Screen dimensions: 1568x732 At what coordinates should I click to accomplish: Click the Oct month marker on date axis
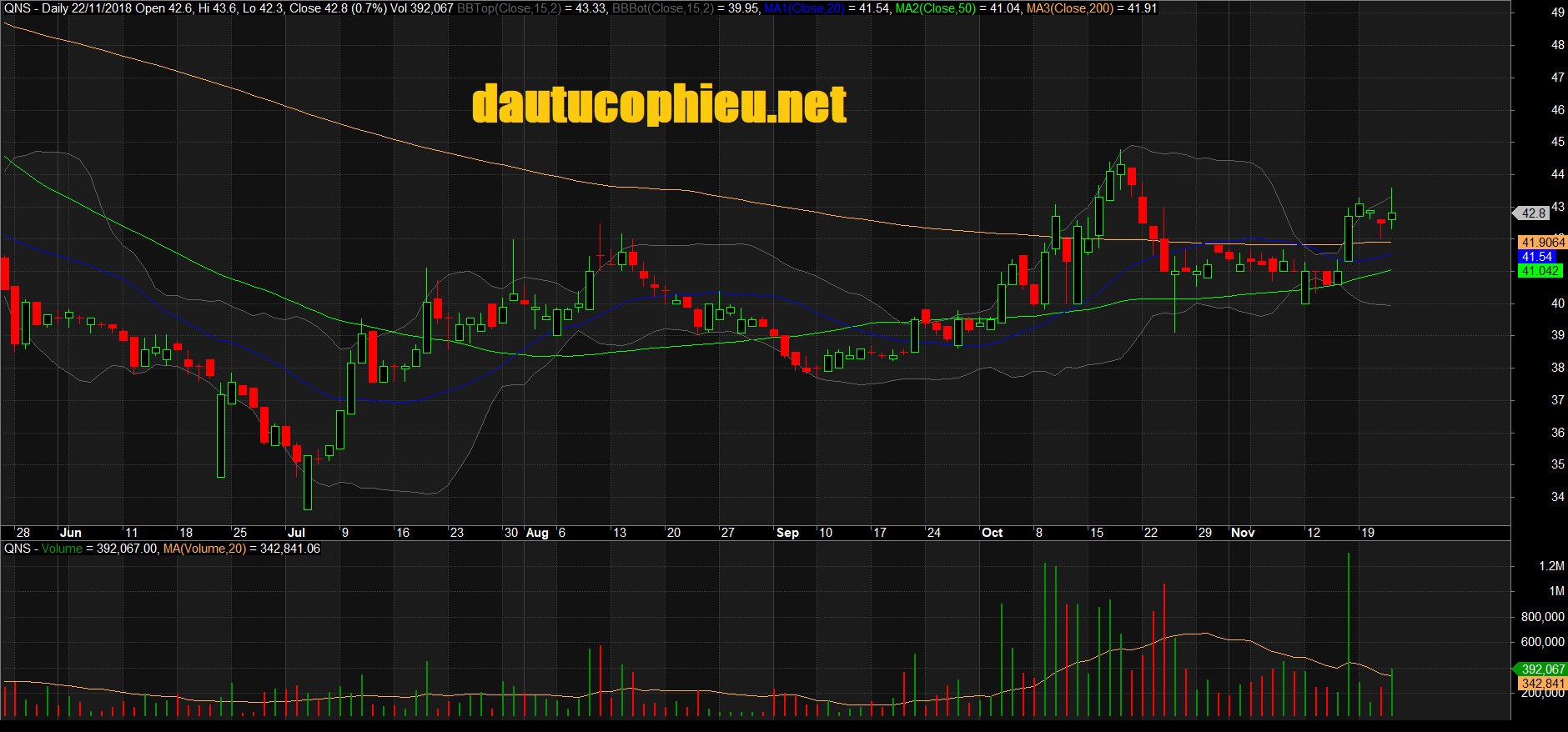tap(992, 533)
